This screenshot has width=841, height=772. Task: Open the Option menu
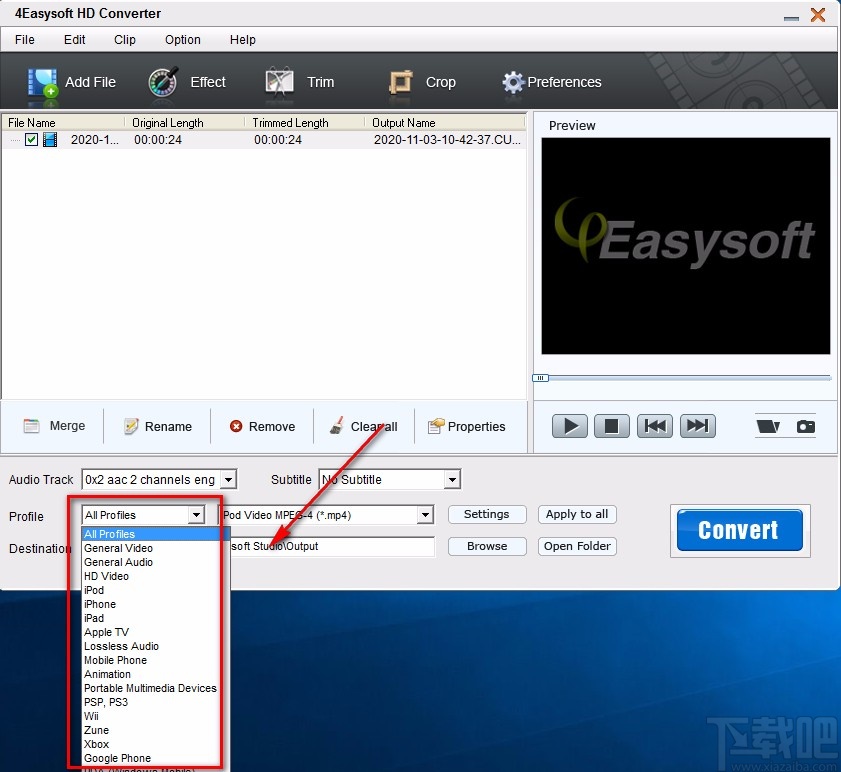(182, 40)
